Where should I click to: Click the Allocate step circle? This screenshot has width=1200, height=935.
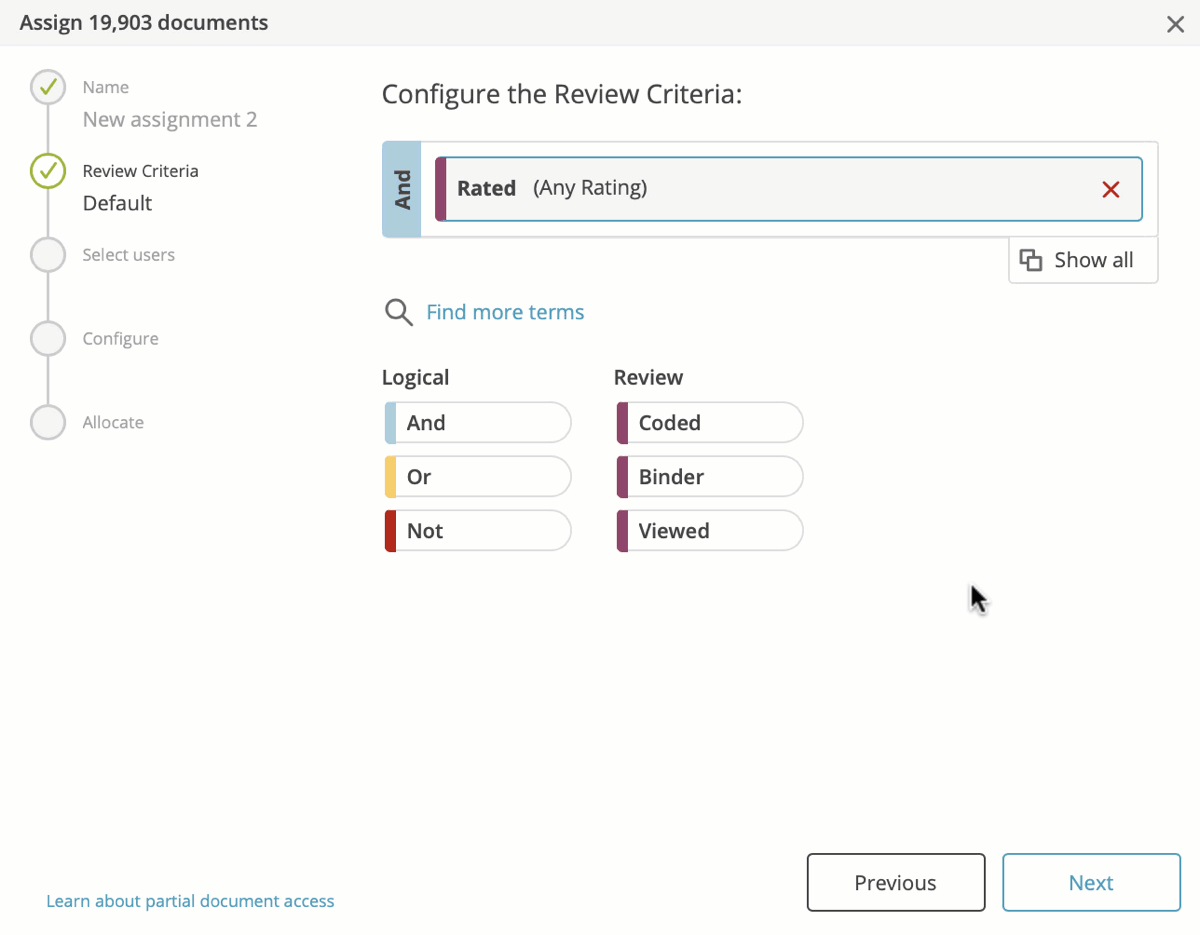coord(47,423)
